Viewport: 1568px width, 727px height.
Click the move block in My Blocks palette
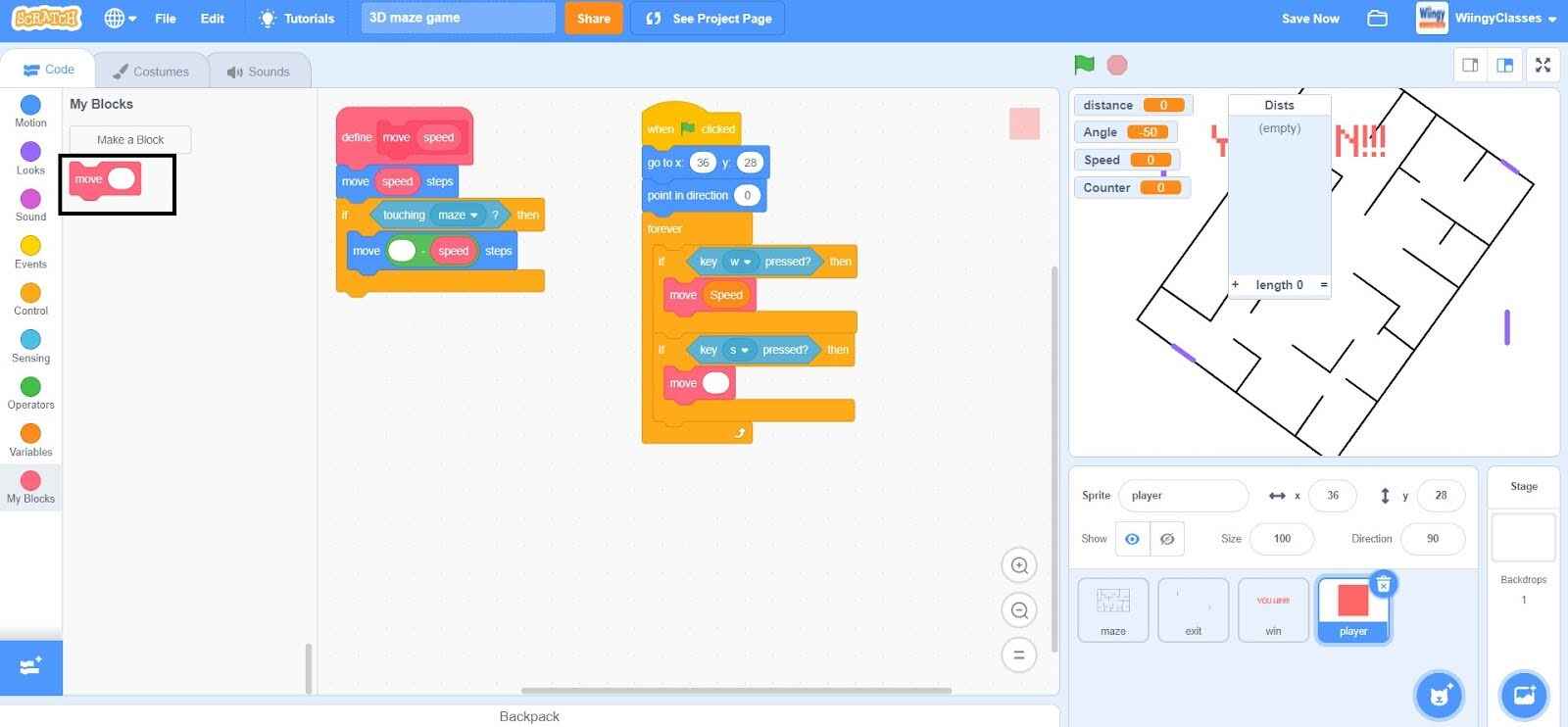click(x=88, y=179)
